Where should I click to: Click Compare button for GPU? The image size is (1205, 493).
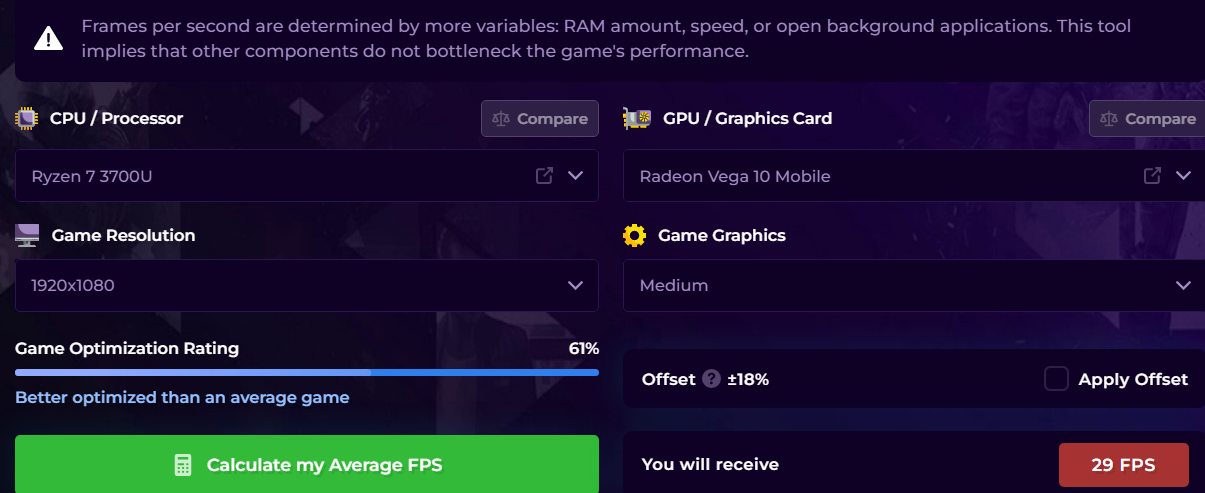pyautogui.click(x=1147, y=118)
